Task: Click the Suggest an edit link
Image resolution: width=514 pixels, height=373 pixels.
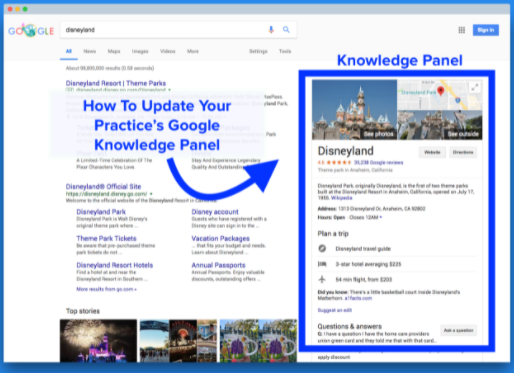Action: (x=335, y=310)
